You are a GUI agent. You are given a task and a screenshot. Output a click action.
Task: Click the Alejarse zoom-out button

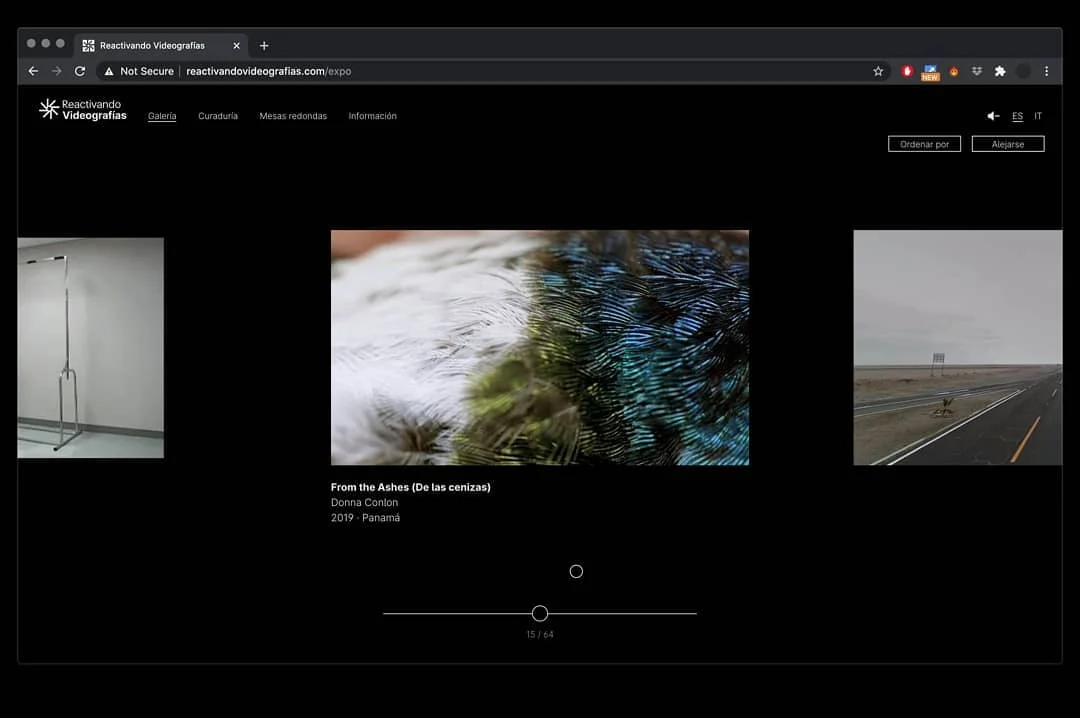[x=1008, y=144]
